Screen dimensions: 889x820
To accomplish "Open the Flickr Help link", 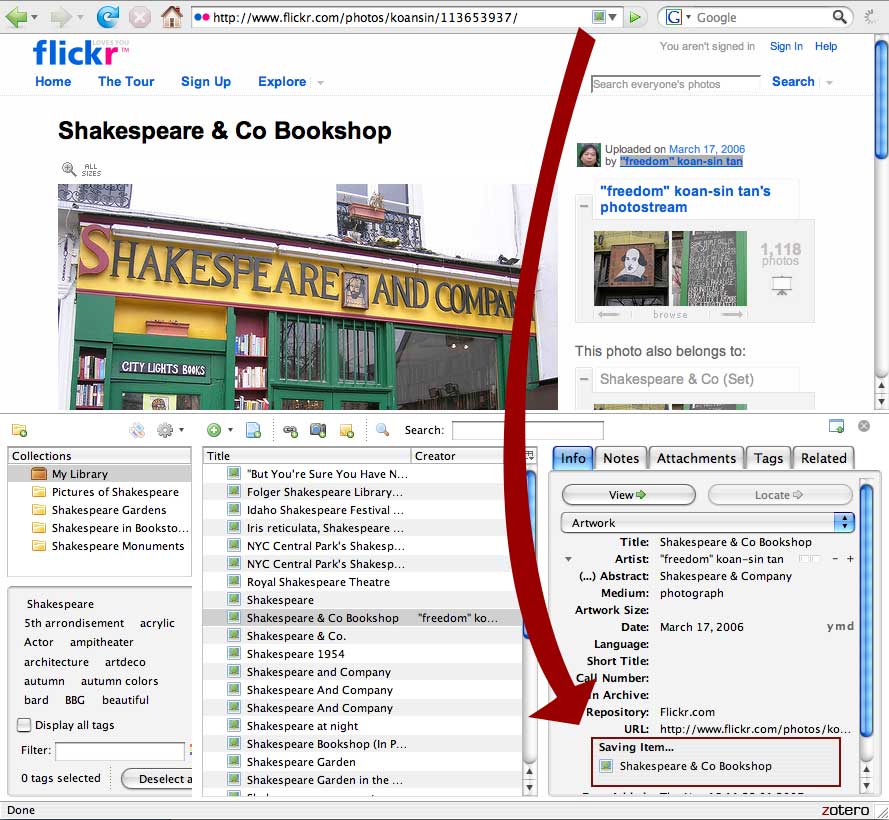I will point(826,47).
